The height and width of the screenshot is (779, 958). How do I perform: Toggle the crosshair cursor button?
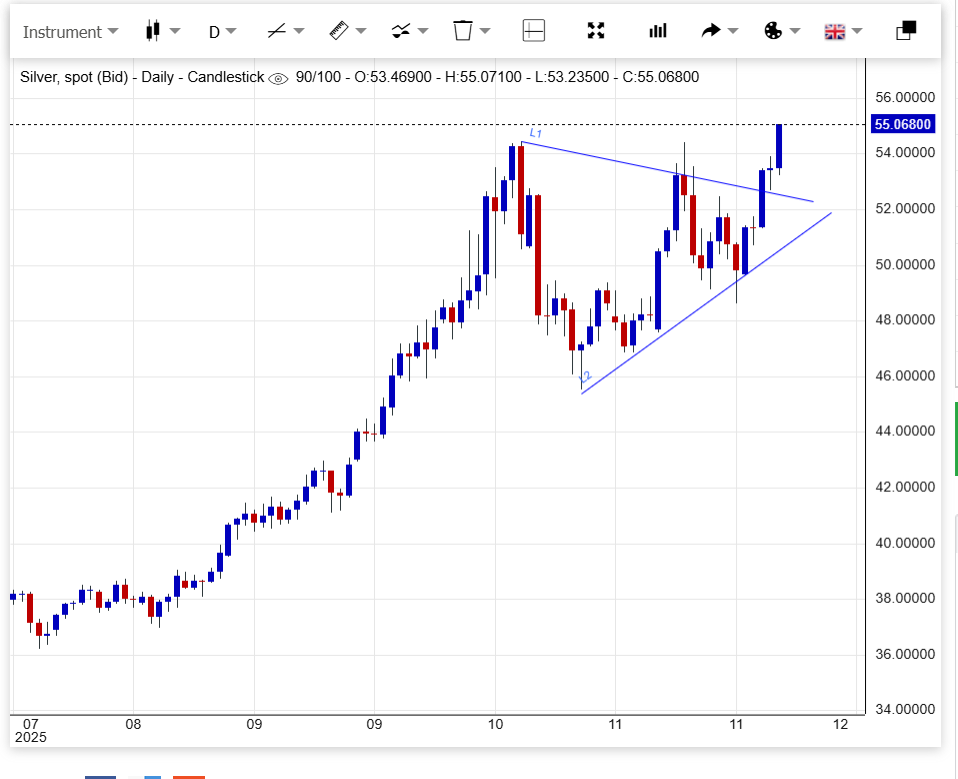pos(534,31)
